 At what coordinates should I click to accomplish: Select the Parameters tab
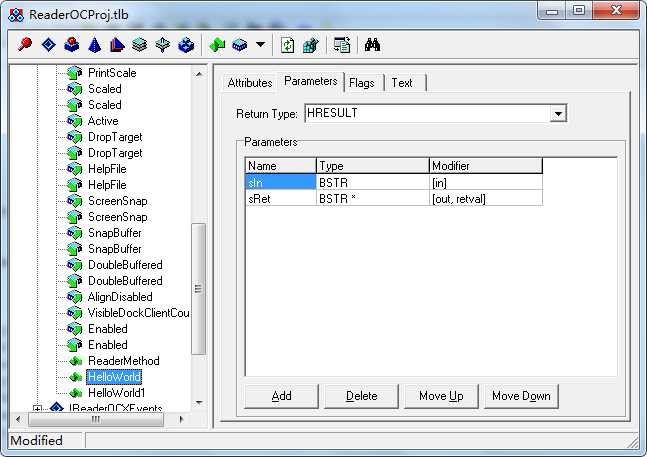(311, 81)
